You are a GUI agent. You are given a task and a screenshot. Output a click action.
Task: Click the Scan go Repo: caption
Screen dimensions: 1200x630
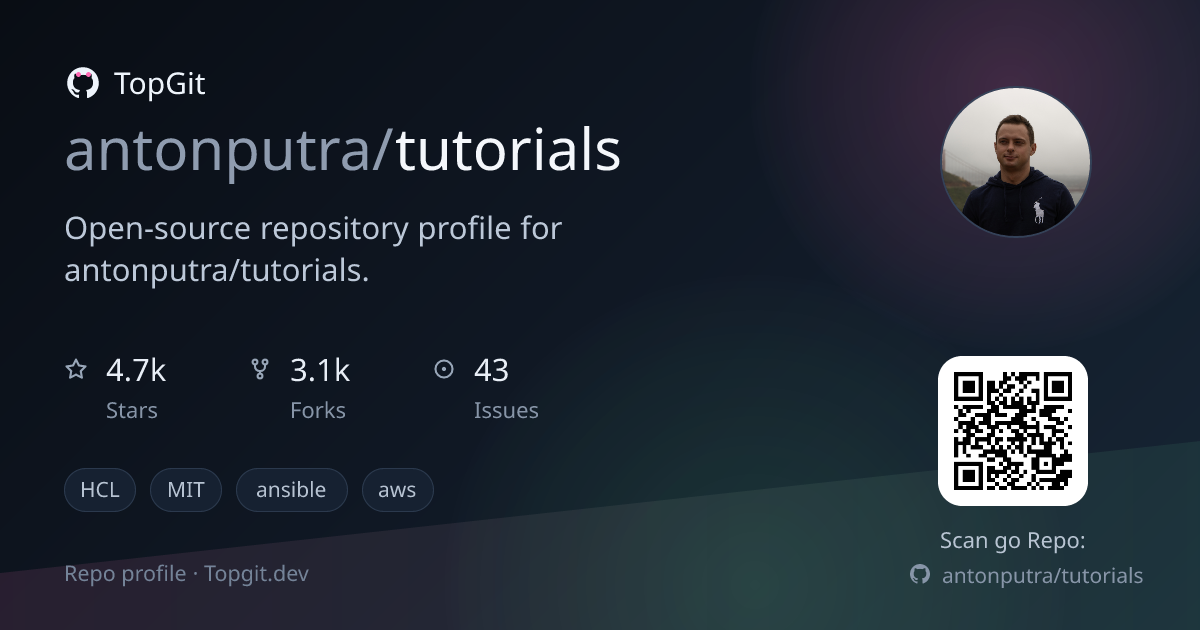1013,541
